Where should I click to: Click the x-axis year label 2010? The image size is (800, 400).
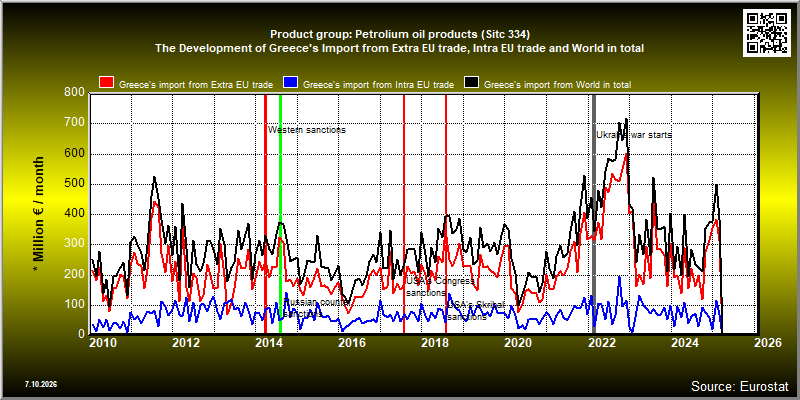pos(103,343)
